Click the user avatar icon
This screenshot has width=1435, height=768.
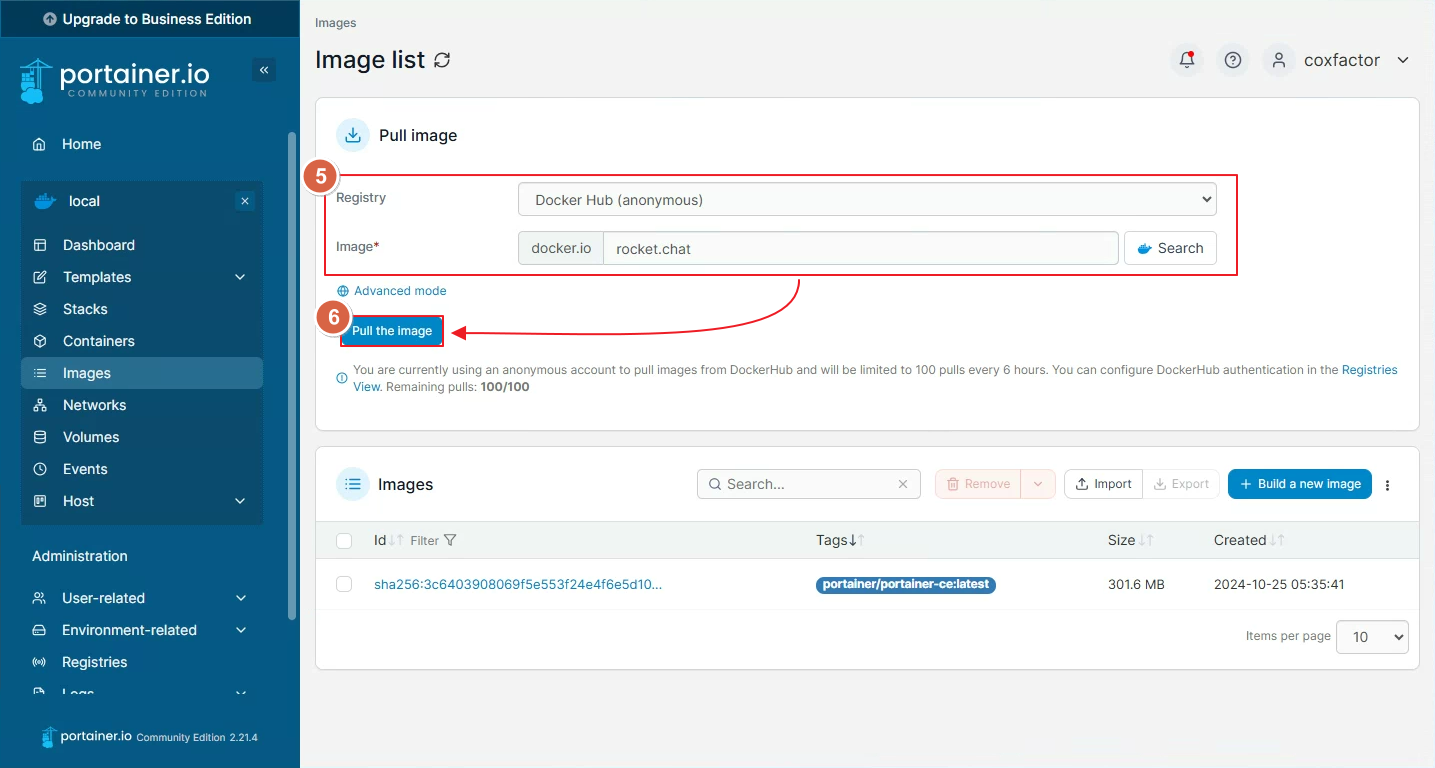tap(1278, 60)
